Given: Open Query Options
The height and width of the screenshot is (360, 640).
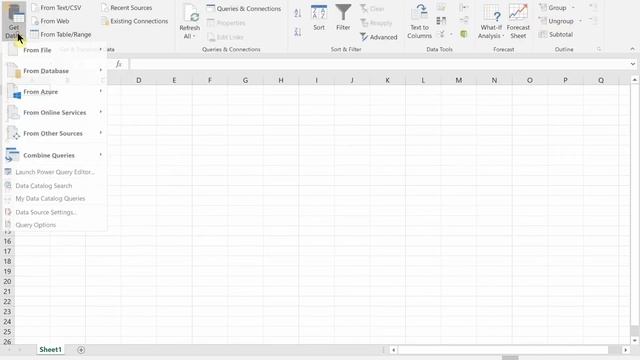Looking at the screenshot, I should tap(55, 225).
